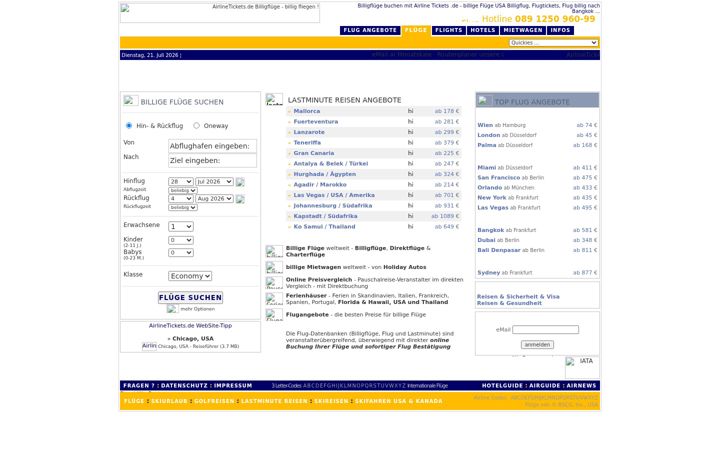Click the 'ab 1089 €' Kapstadt price

[x=445, y=216]
